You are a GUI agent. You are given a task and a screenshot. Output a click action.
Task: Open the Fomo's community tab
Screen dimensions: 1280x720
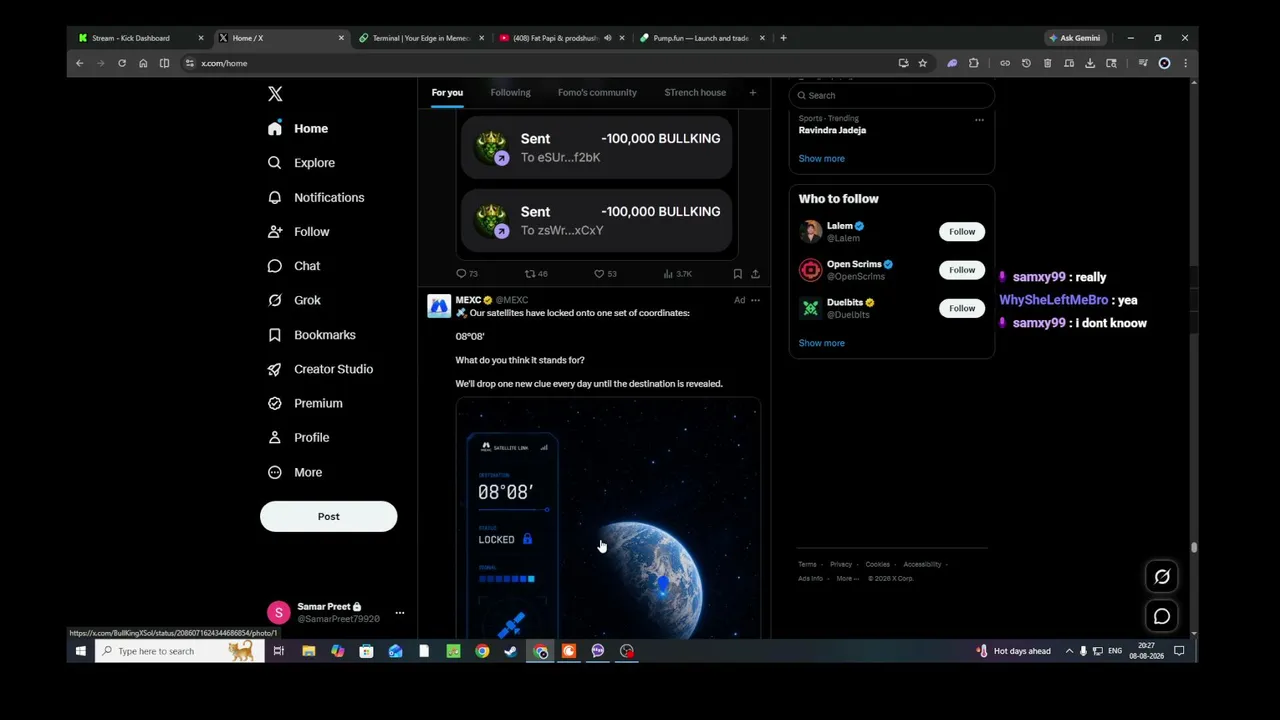(597, 93)
